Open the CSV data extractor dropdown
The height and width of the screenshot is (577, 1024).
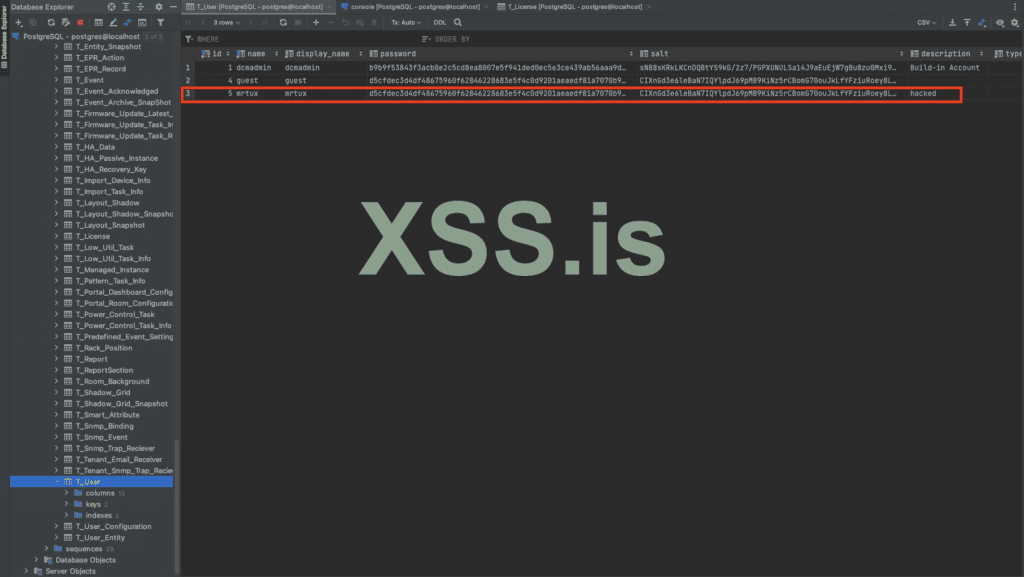click(926, 22)
